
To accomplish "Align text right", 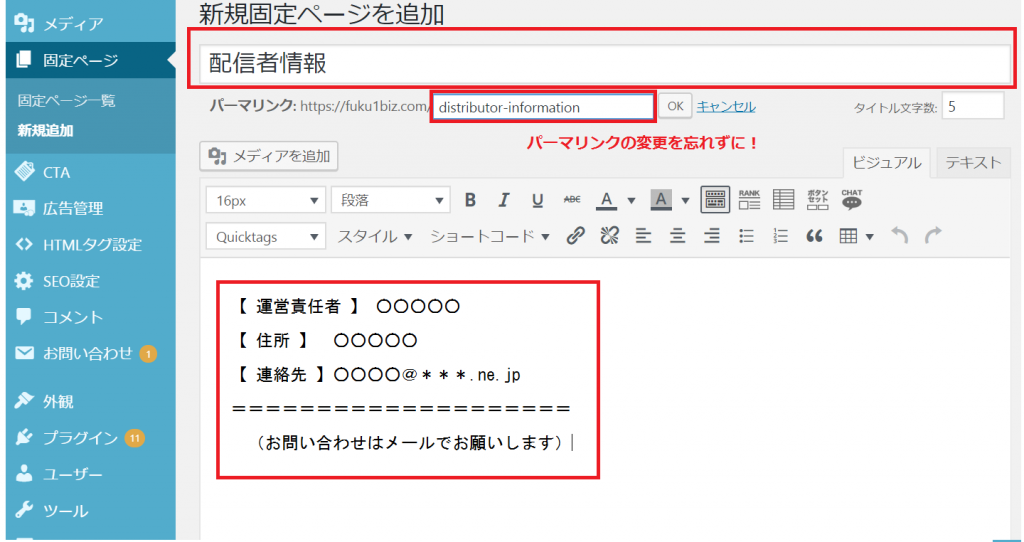I will point(712,236).
